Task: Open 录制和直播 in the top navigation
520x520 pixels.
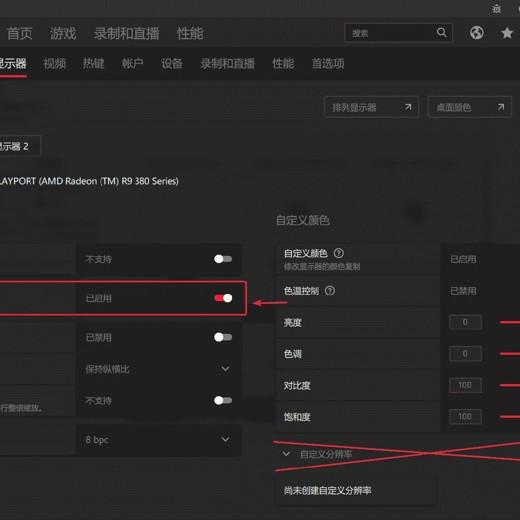Action: coord(127,33)
